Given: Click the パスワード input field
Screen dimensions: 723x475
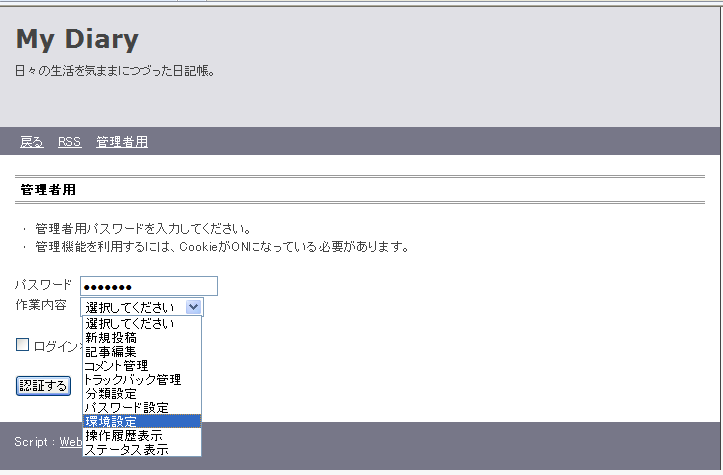Looking at the screenshot, I should coord(148,286).
